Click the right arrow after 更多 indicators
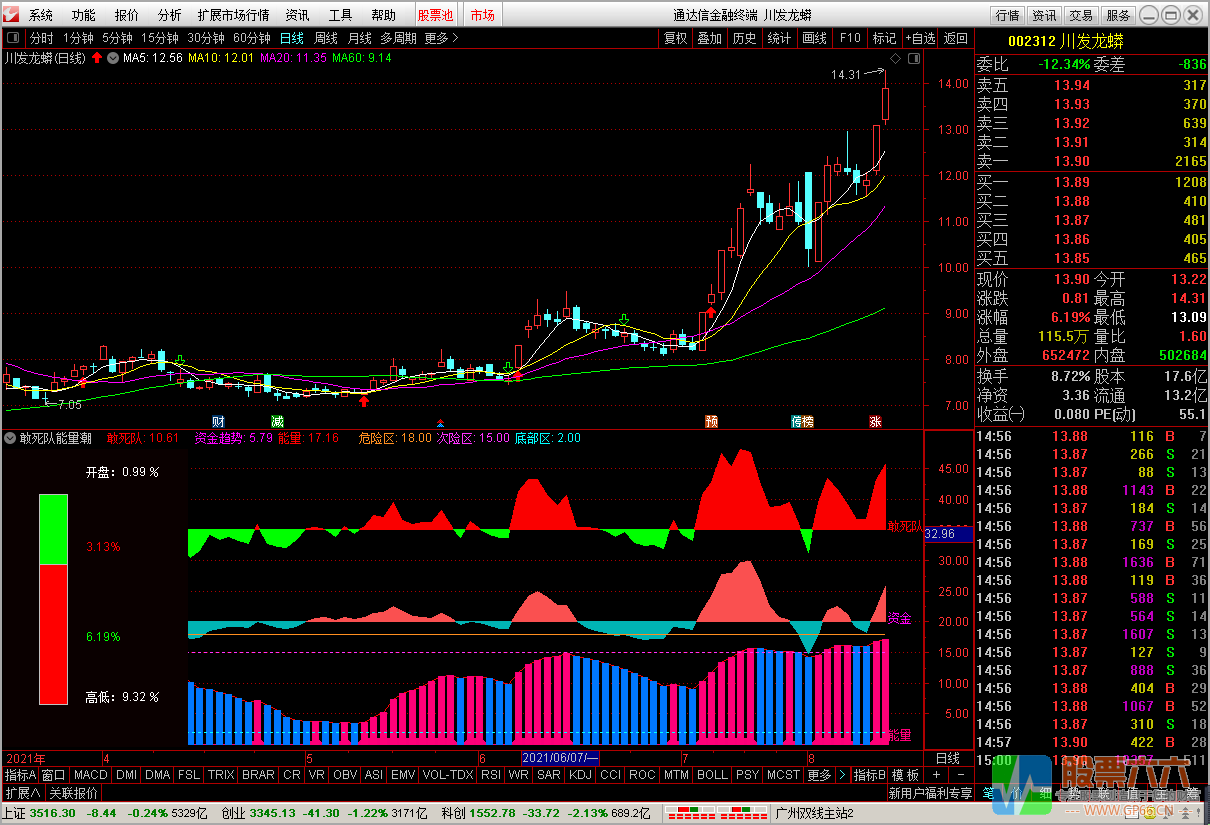 (842, 775)
